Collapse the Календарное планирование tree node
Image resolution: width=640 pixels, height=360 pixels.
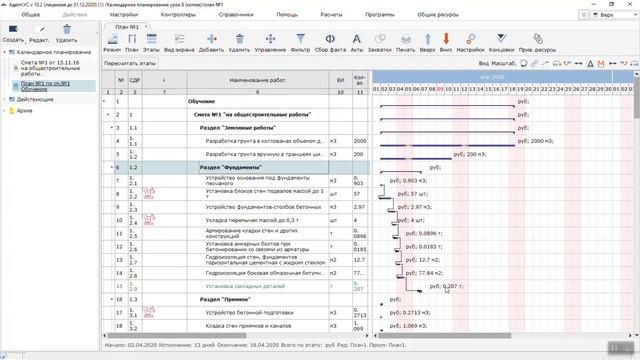coord(5,52)
